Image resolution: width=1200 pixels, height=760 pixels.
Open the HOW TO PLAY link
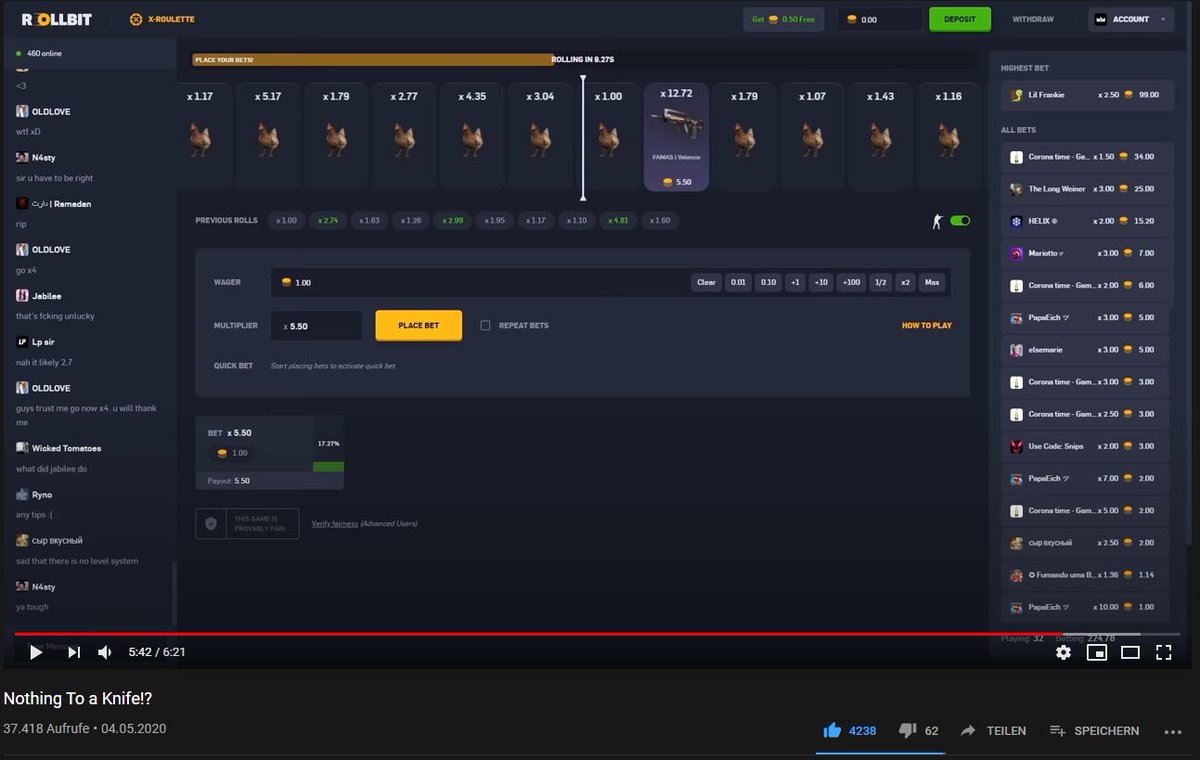coord(927,325)
